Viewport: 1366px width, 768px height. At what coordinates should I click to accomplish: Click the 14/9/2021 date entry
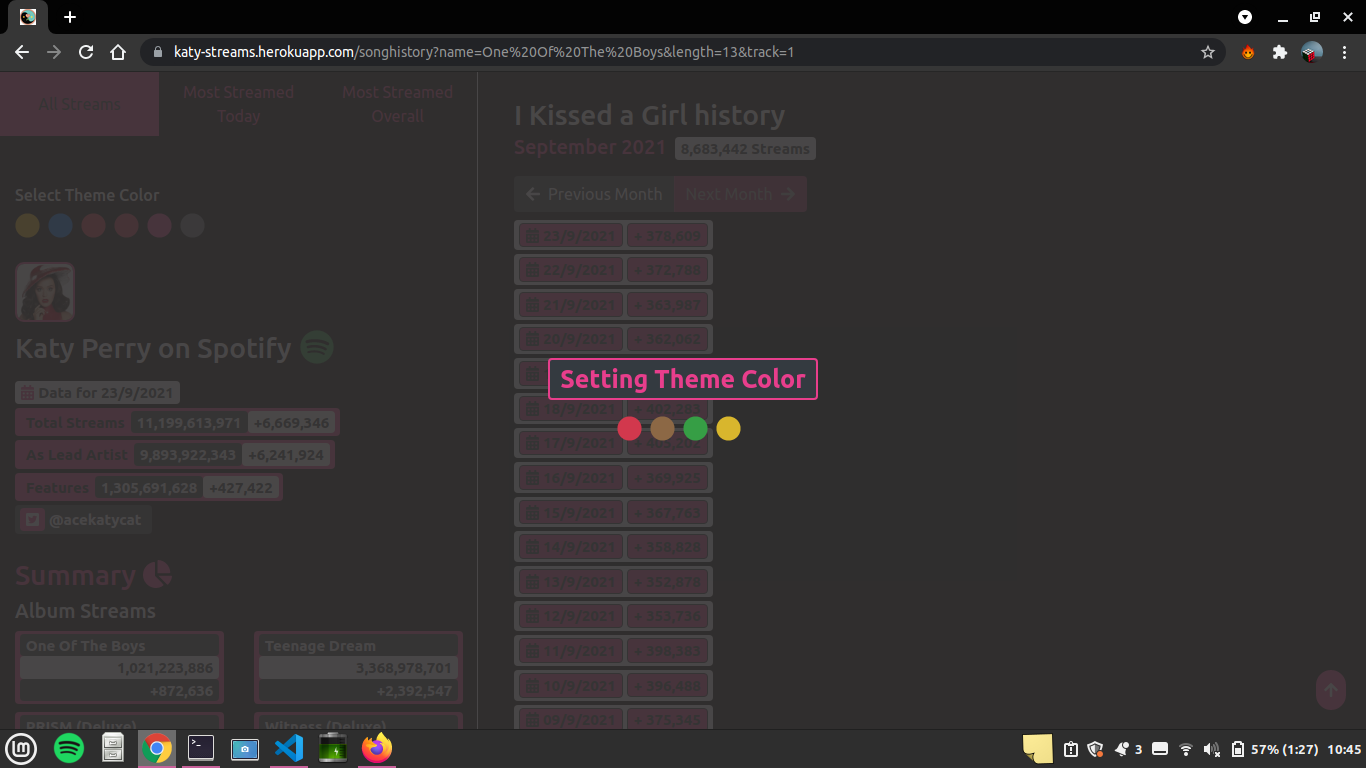coord(570,547)
